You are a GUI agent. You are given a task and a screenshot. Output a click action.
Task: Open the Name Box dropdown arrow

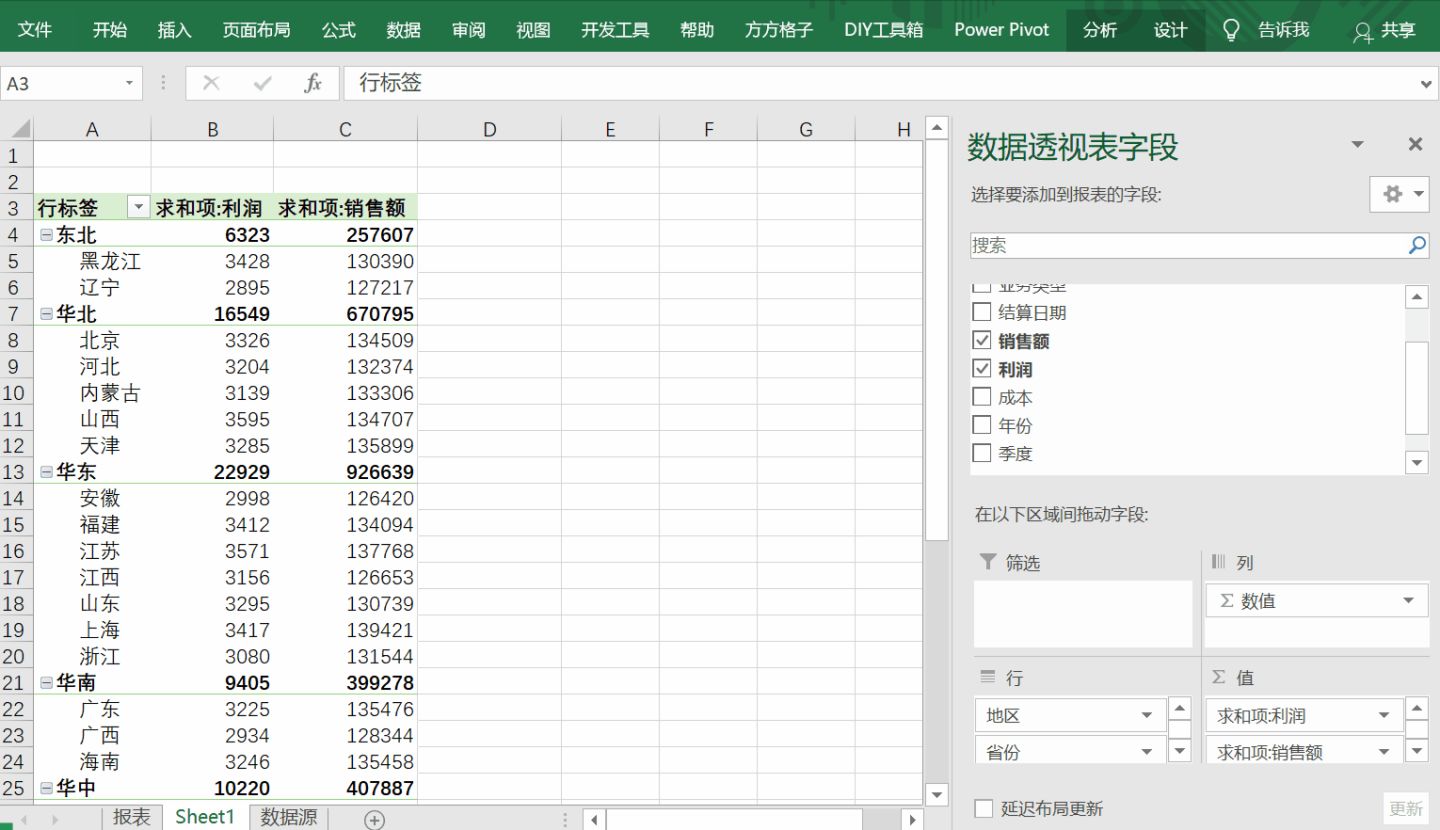click(129, 84)
